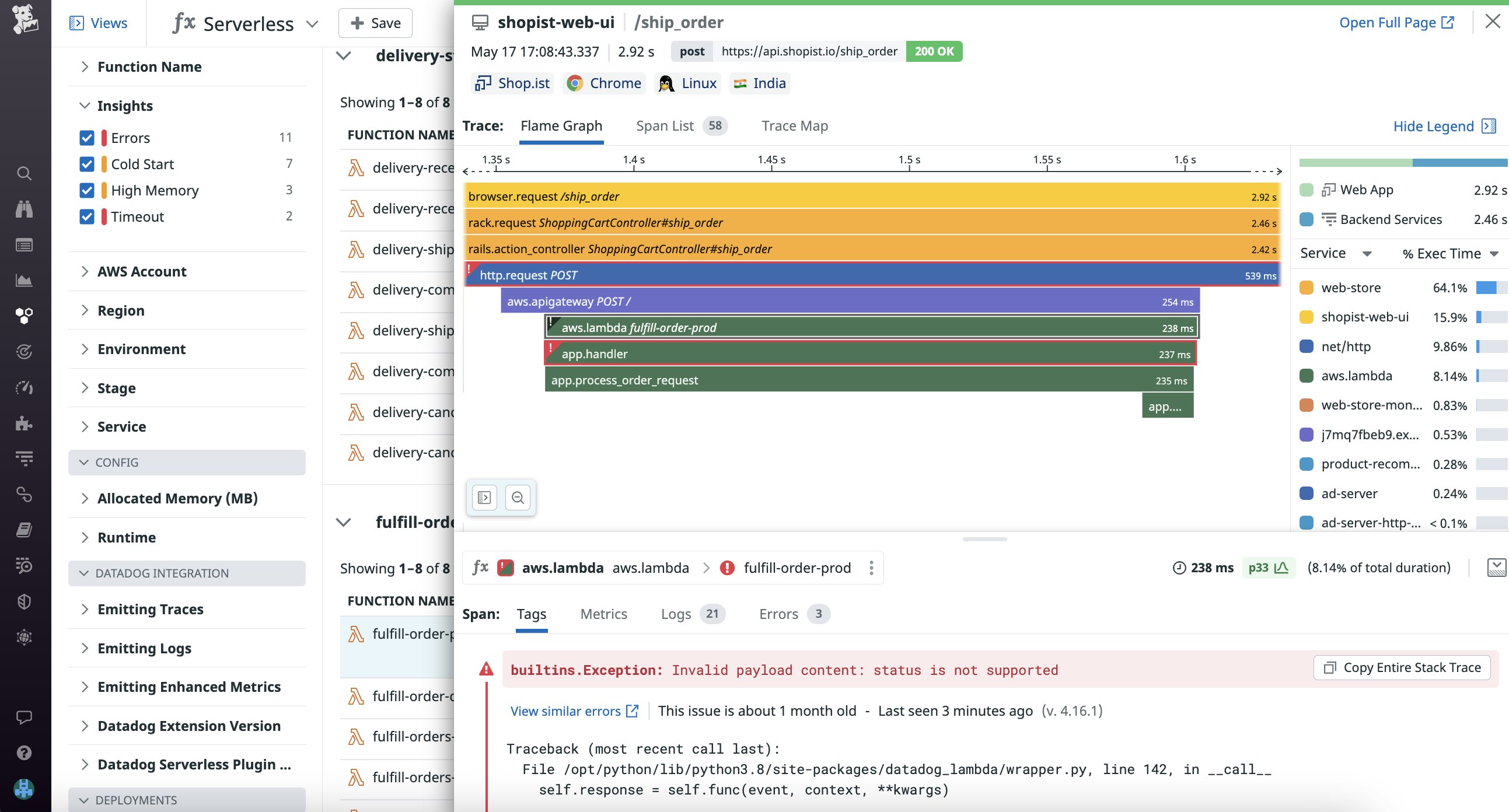Uncheck the Errors insight checkbox
Screen dimensions: 1509x812
(87, 138)
